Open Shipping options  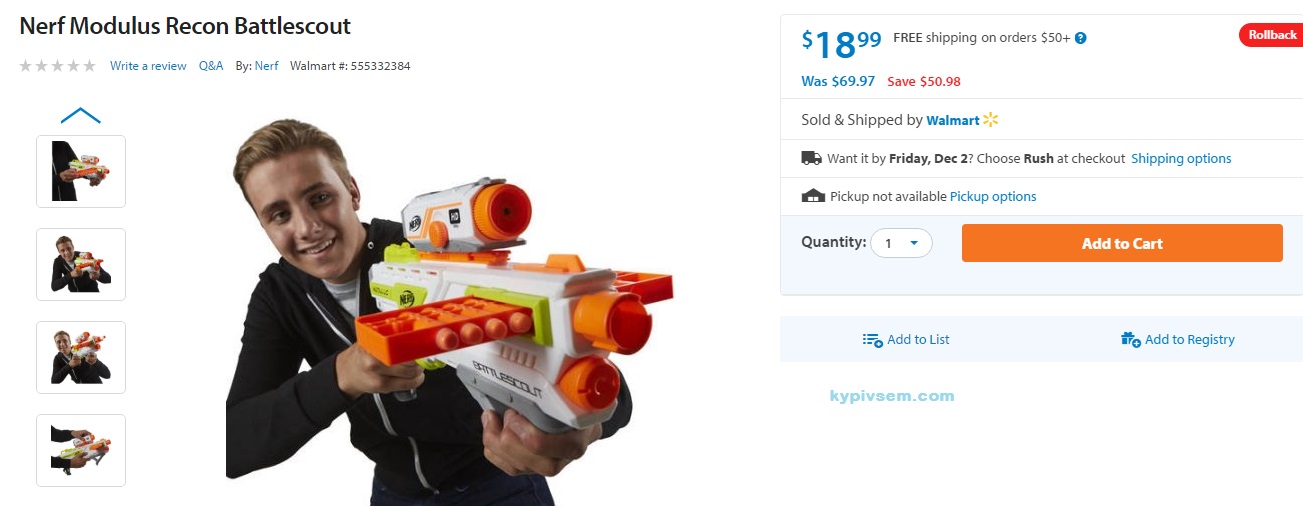1181,158
